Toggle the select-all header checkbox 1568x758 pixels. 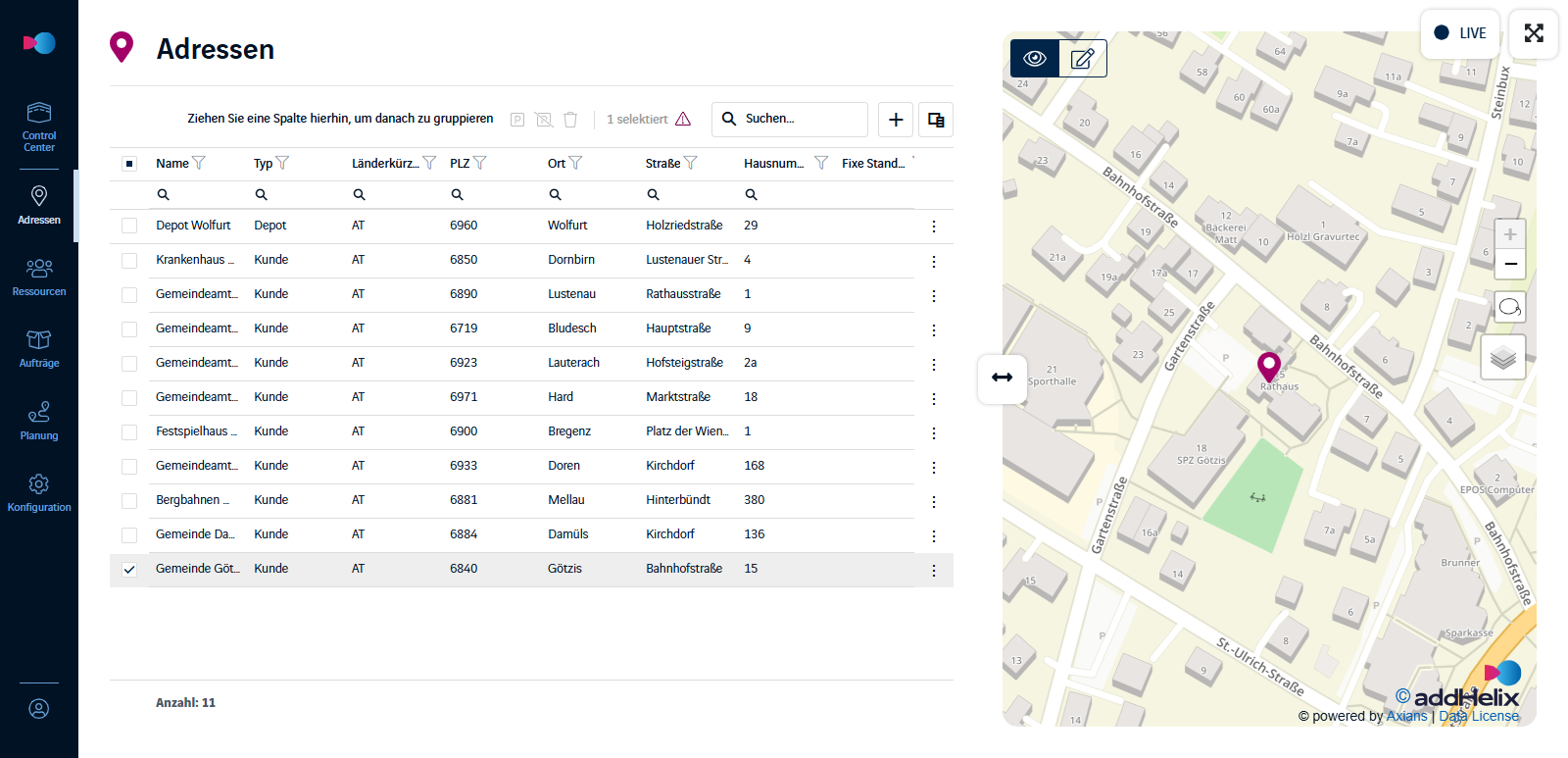pyautogui.click(x=129, y=164)
